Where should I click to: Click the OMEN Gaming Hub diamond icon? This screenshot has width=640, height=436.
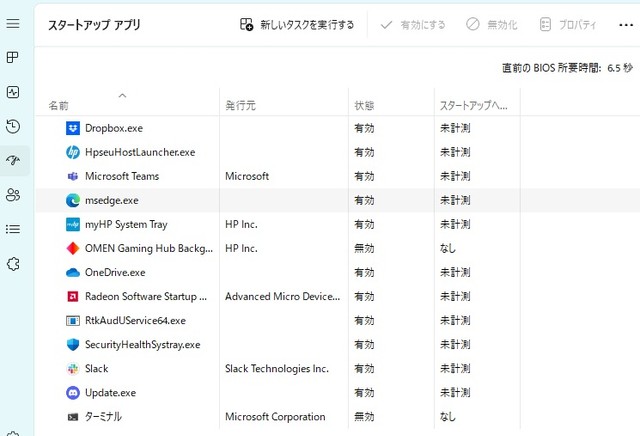tap(73, 248)
